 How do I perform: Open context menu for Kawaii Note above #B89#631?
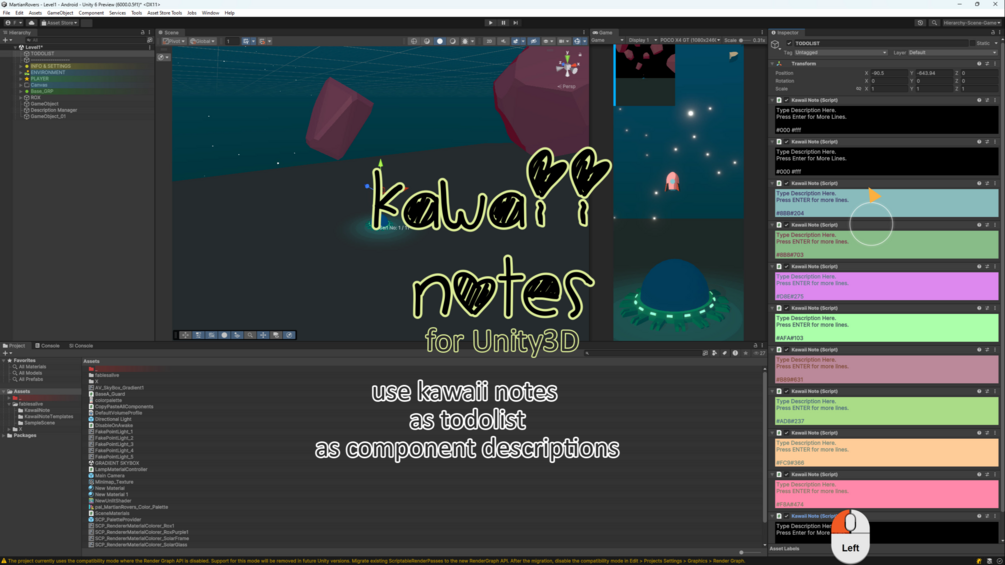click(x=995, y=350)
